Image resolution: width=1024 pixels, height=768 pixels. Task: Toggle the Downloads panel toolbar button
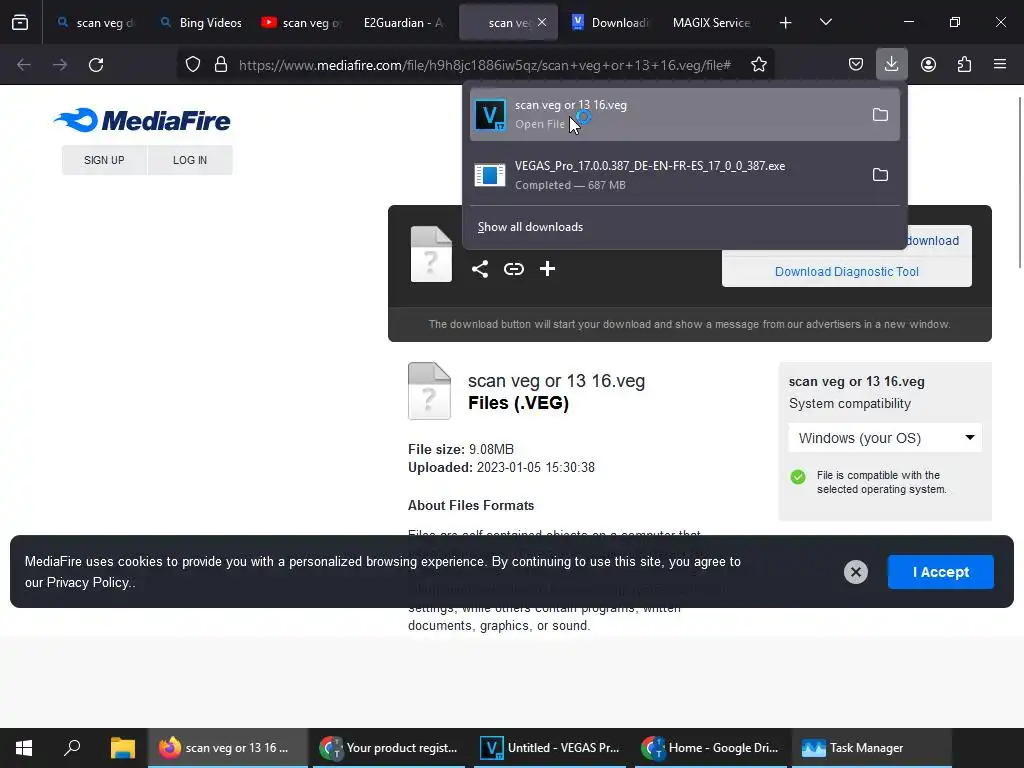click(891, 65)
